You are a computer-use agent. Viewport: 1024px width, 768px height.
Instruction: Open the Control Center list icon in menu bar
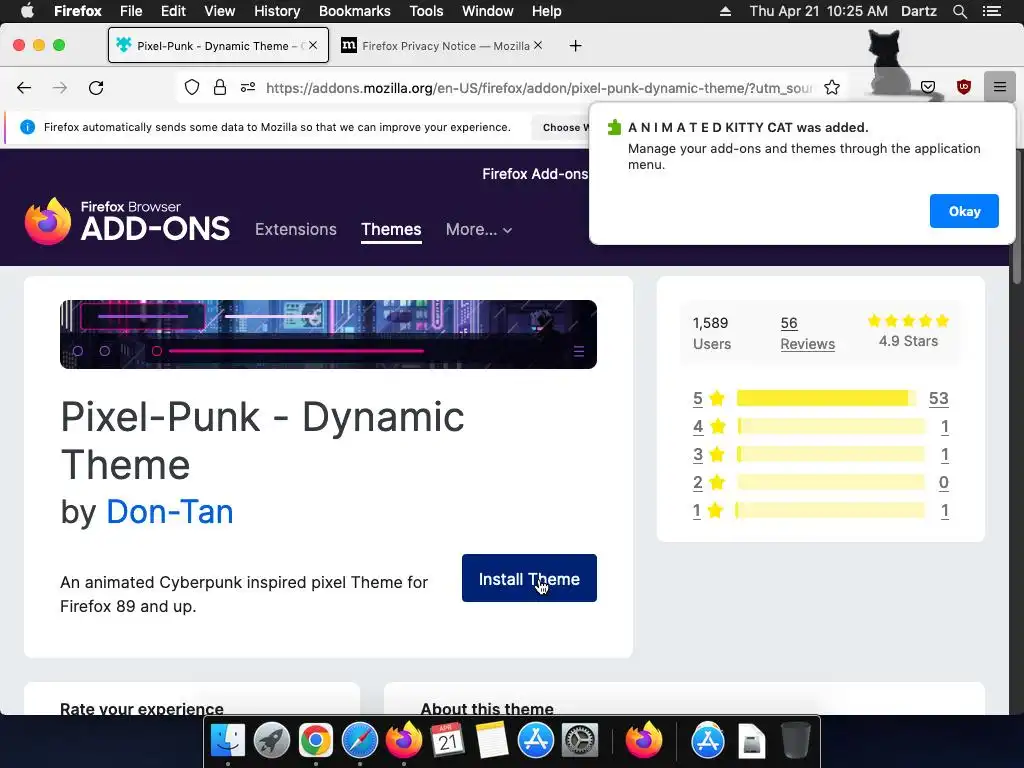click(991, 11)
